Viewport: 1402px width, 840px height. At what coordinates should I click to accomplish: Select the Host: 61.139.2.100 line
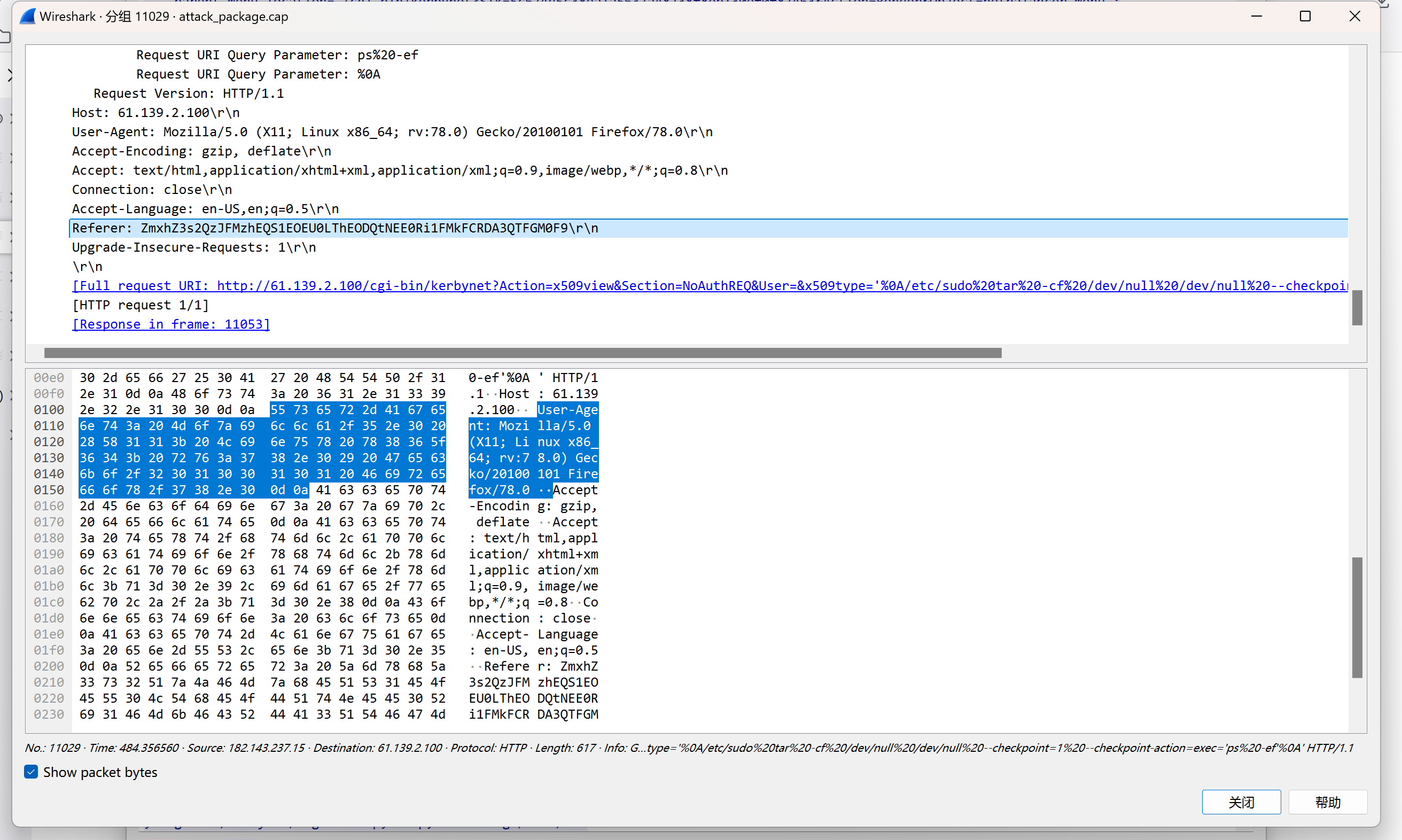tap(155, 112)
